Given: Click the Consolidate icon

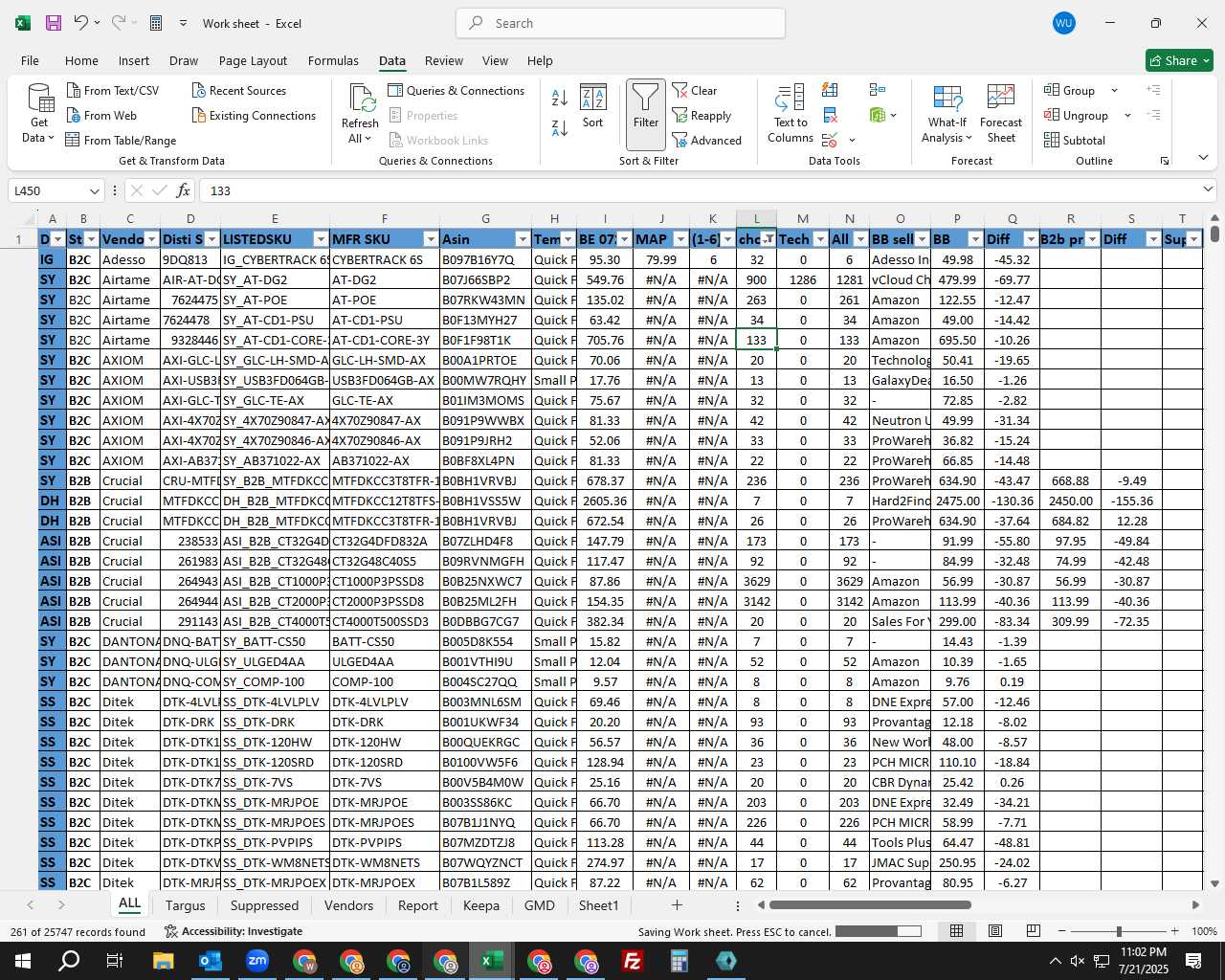Looking at the screenshot, I should (x=878, y=90).
